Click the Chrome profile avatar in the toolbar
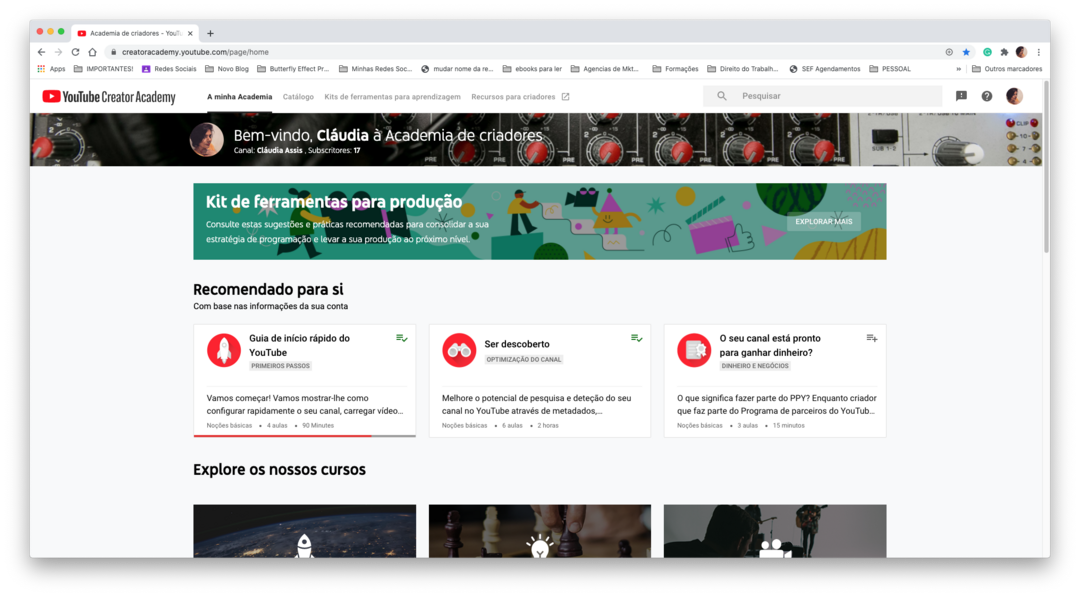1080x597 pixels. pyautogui.click(x=1021, y=52)
